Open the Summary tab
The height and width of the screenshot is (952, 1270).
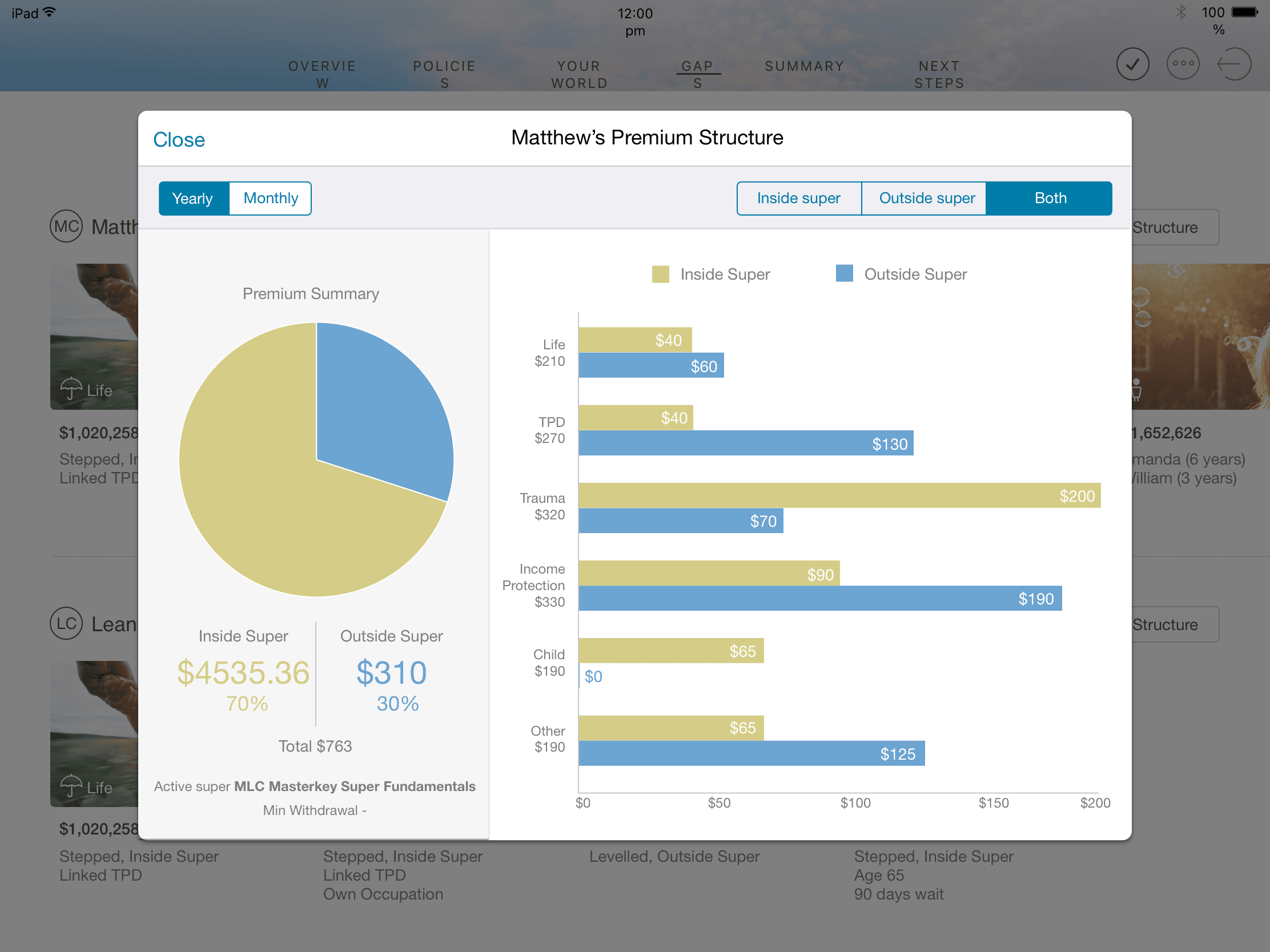click(x=804, y=67)
